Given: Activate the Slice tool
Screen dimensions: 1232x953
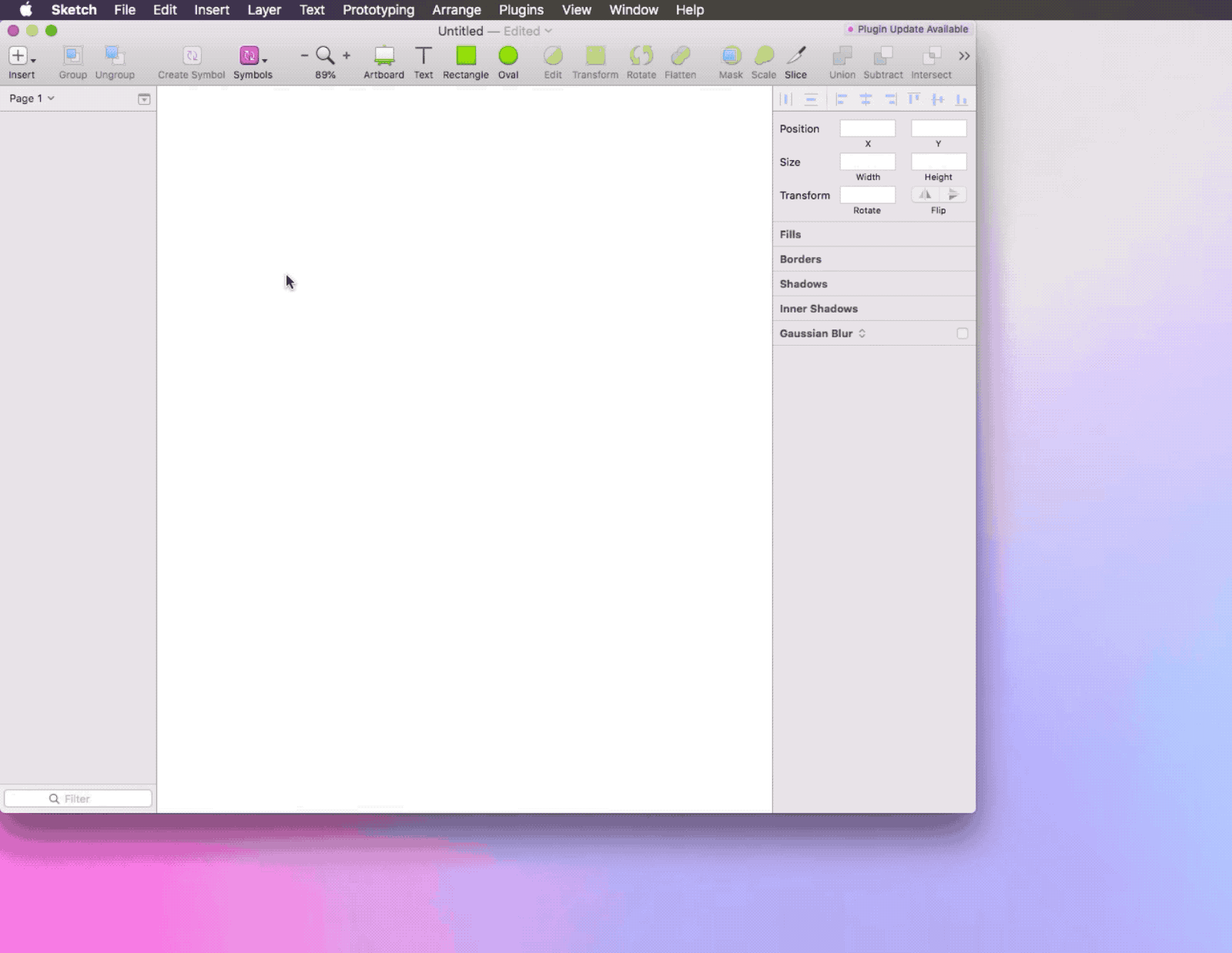Looking at the screenshot, I should tap(795, 56).
